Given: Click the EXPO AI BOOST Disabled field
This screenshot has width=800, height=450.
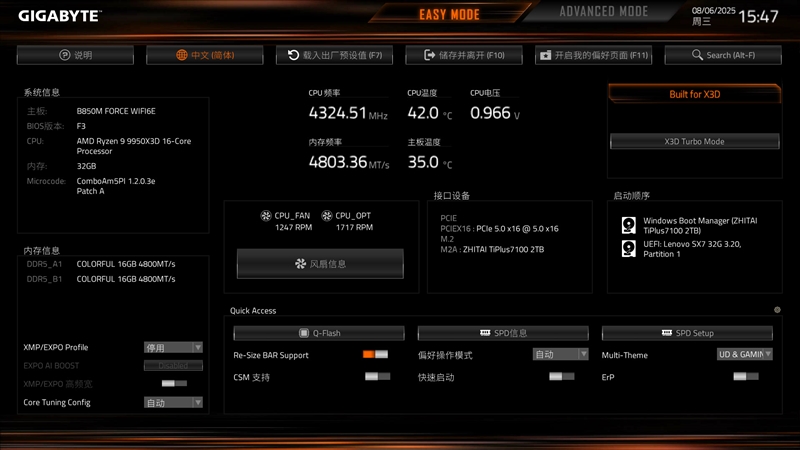Looking at the screenshot, I should click(x=173, y=365).
